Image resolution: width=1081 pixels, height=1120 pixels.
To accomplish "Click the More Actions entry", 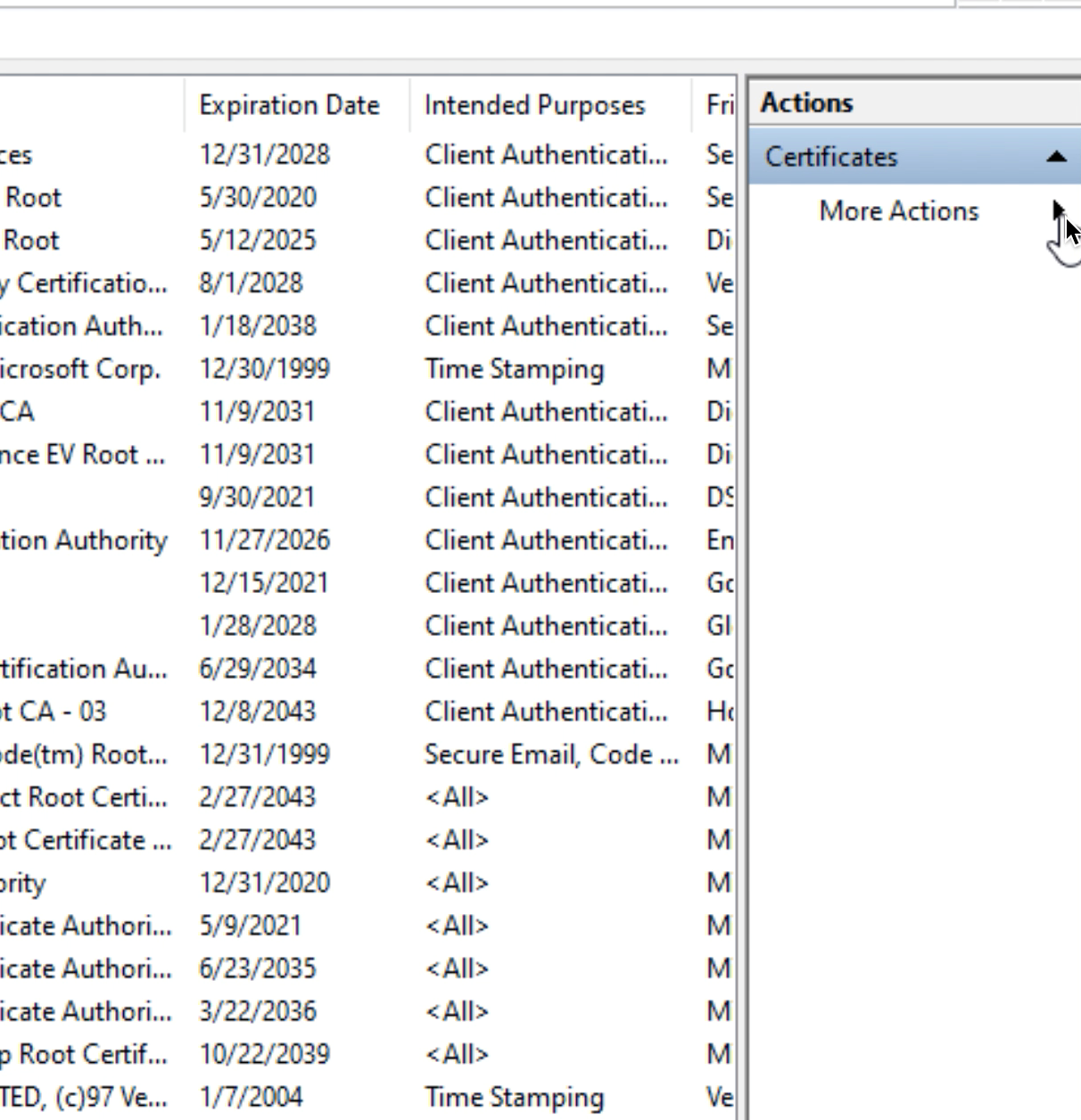I will (x=897, y=211).
